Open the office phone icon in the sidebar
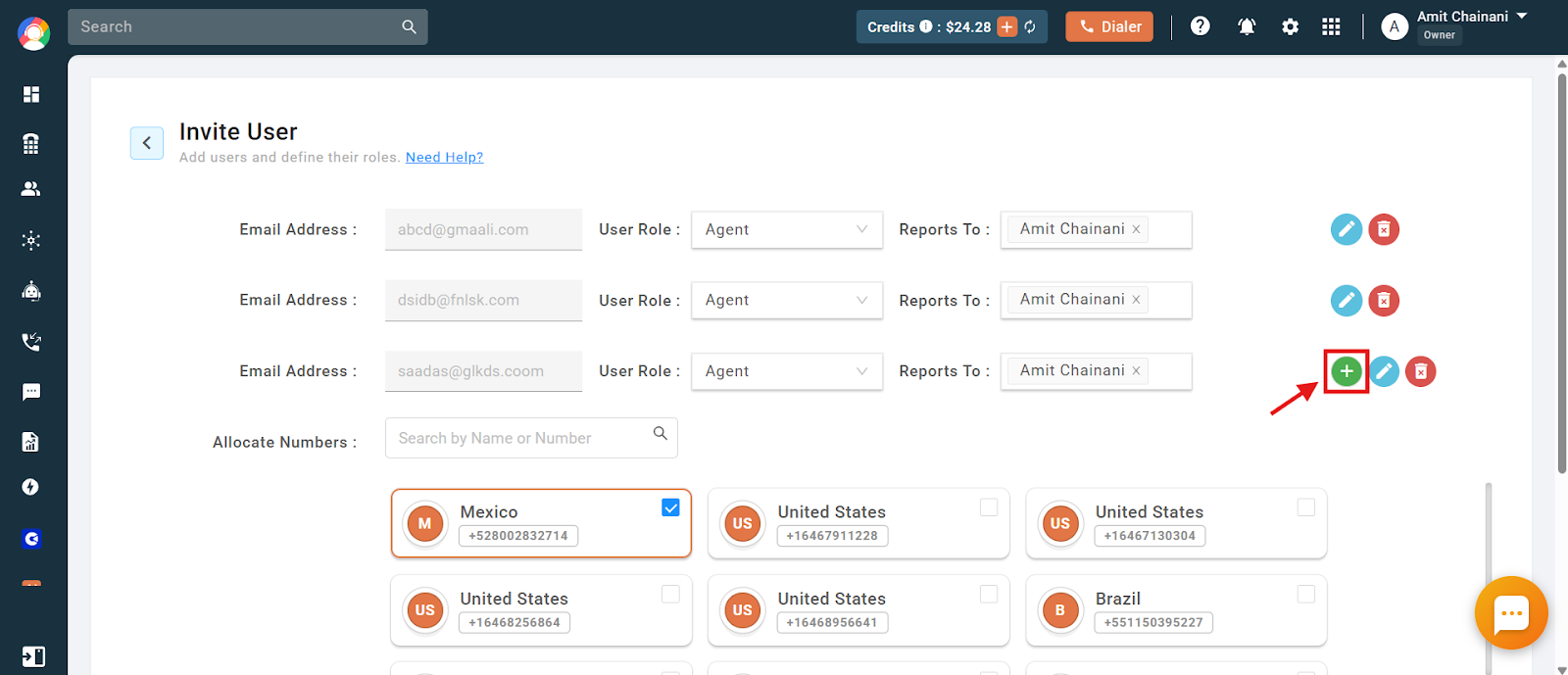1568x675 pixels. point(31,144)
